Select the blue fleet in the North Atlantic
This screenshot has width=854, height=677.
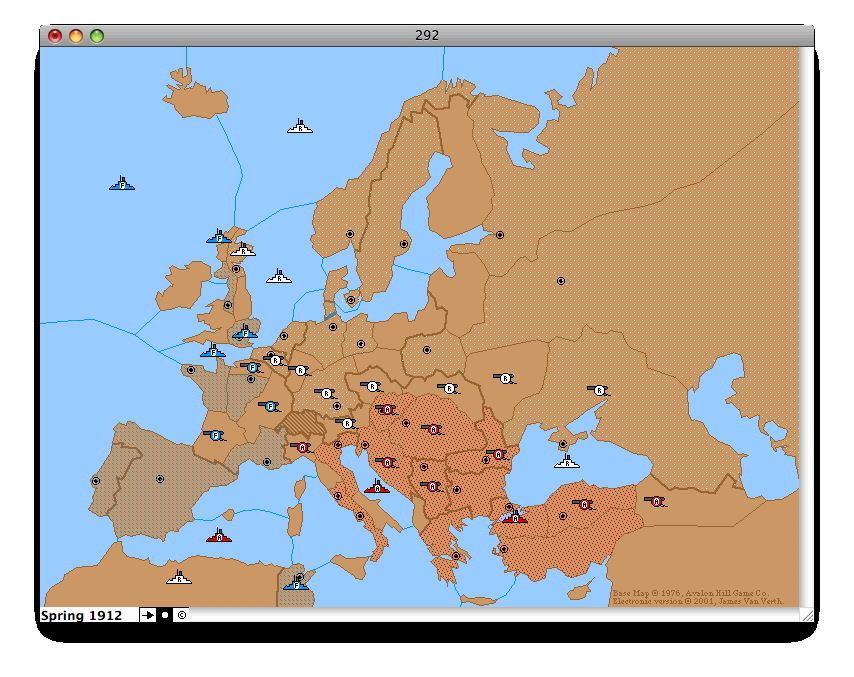[x=122, y=184]
